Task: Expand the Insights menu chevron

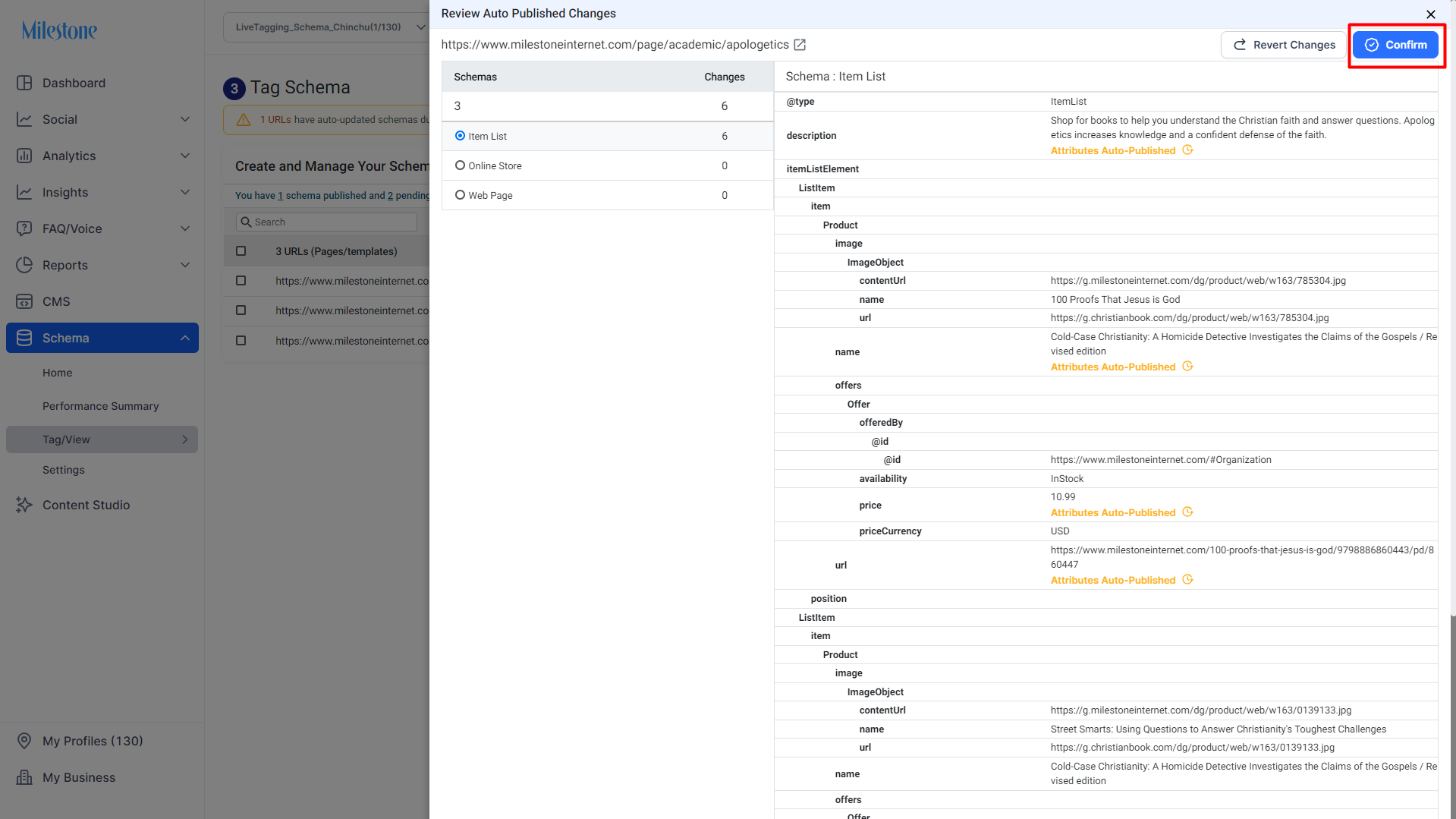Action: point(185,192)
